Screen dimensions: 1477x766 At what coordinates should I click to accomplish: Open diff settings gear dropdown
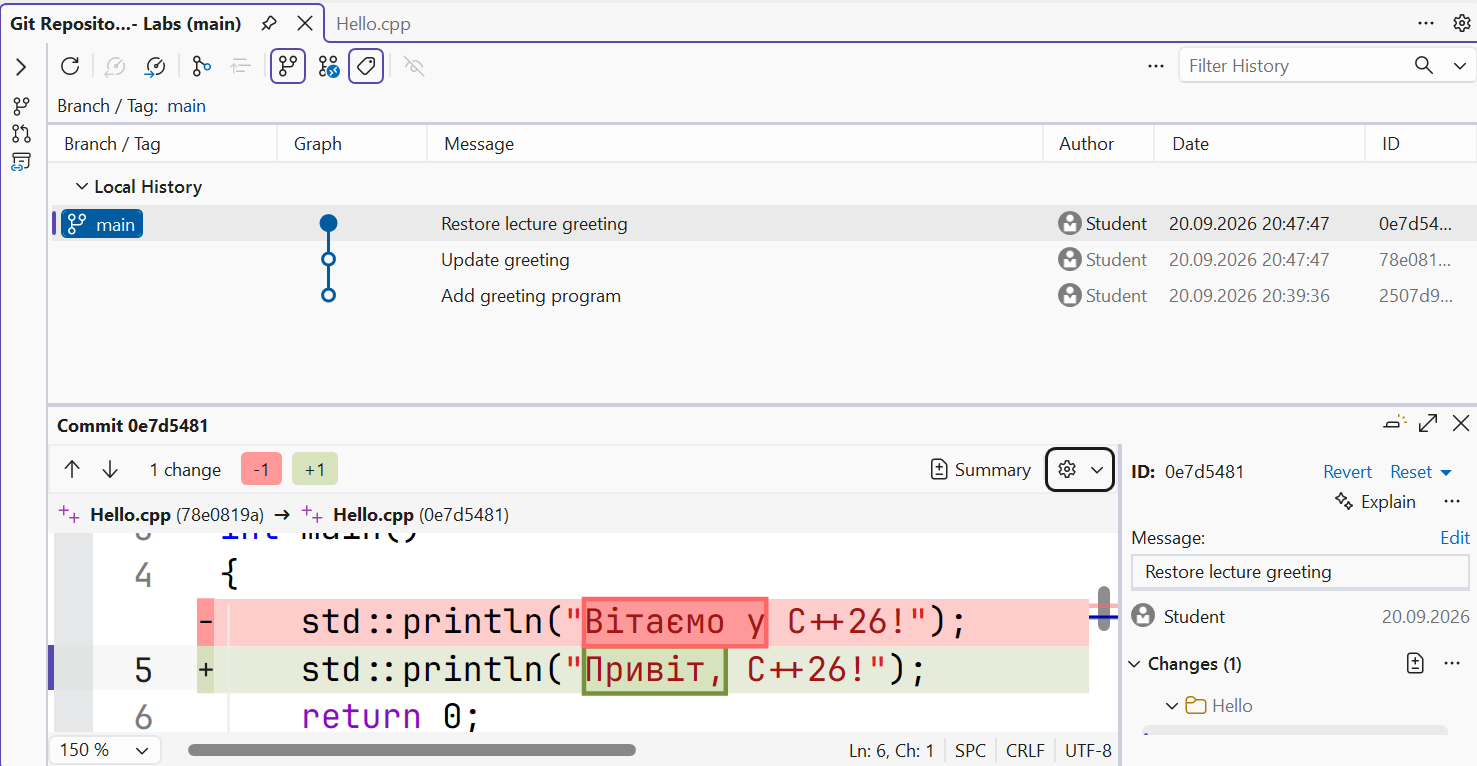pyautogui.click(x=1080, y=469)
